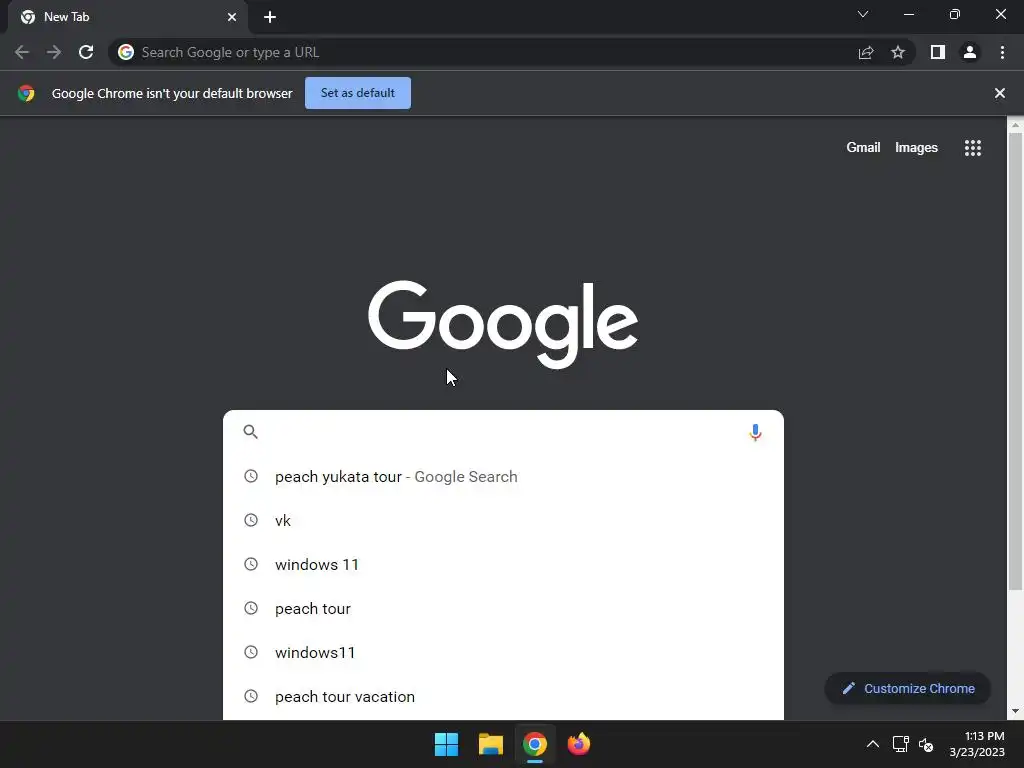Image resolution: width=1024 pixels, height=768 pixels.
Task: Close the New Tab tab
Action: tap(232, 17)
